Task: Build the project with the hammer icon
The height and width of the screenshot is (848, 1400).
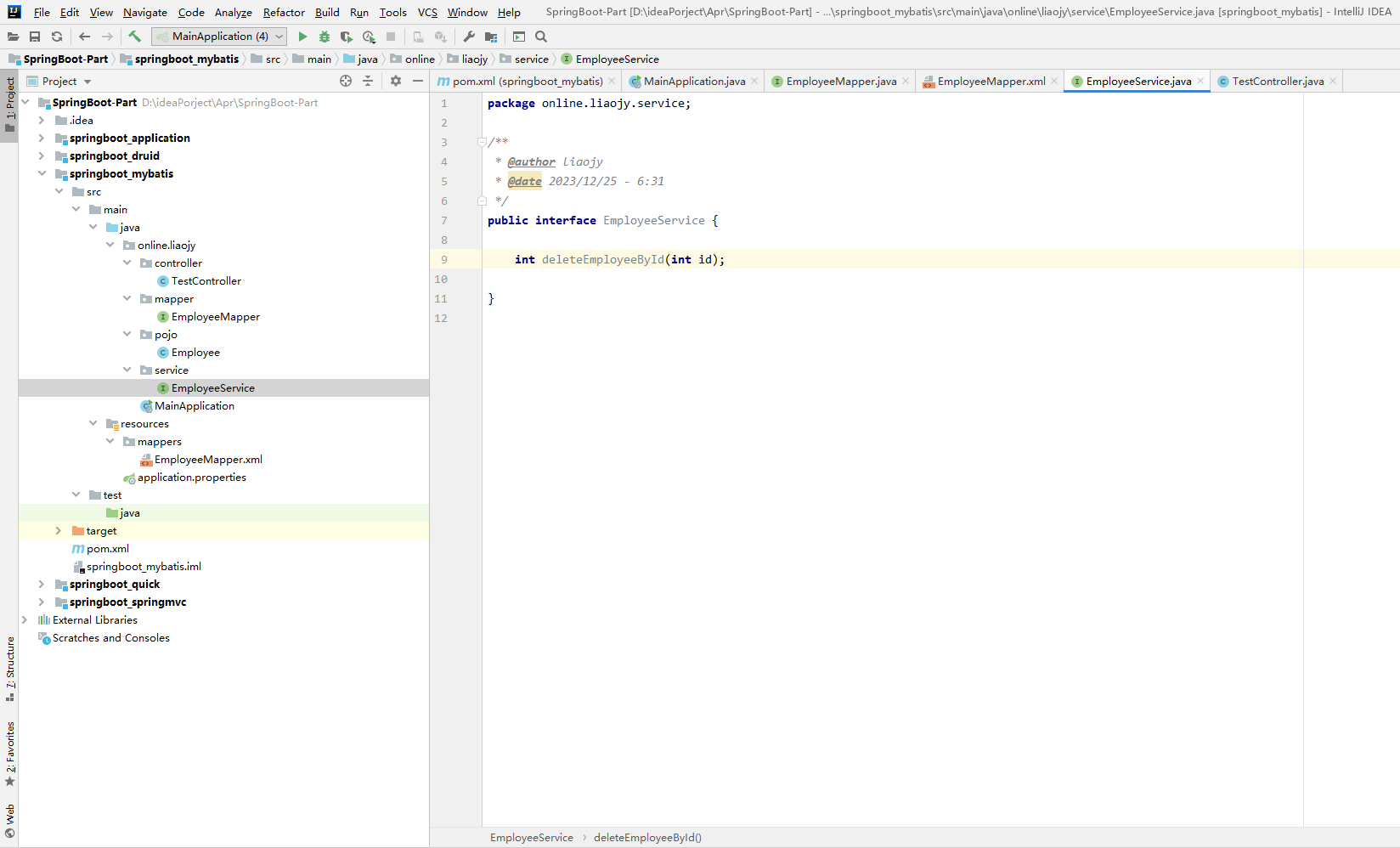Action: pos(134,37)
